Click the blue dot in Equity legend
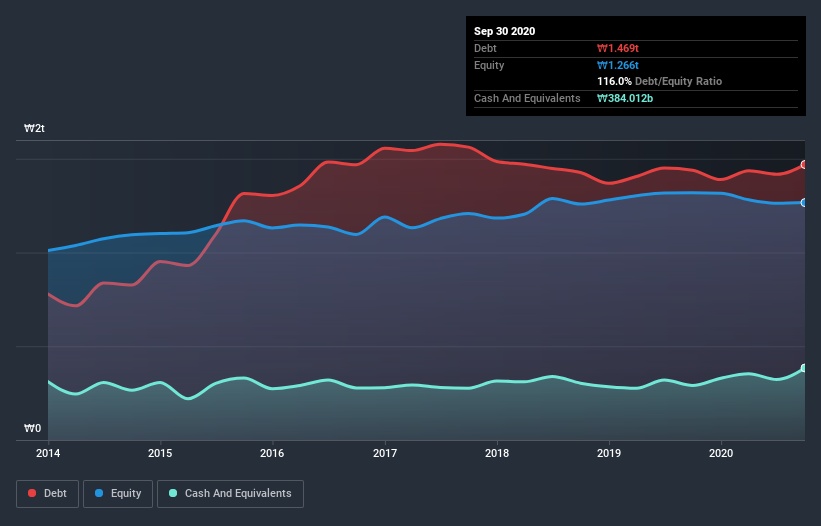 (99, 493)
